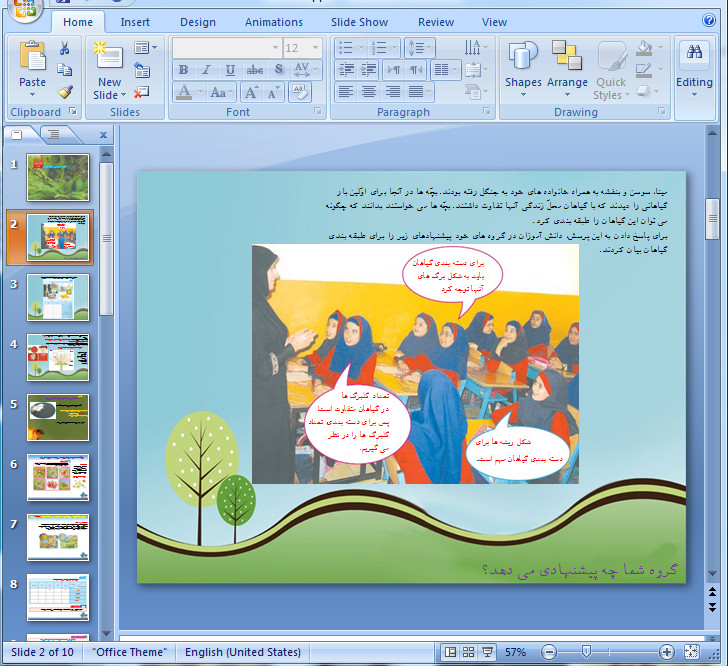Screen dimensions: 728x666
Task: Click the English (United States) language button
Action: click(x=243, y=652)
